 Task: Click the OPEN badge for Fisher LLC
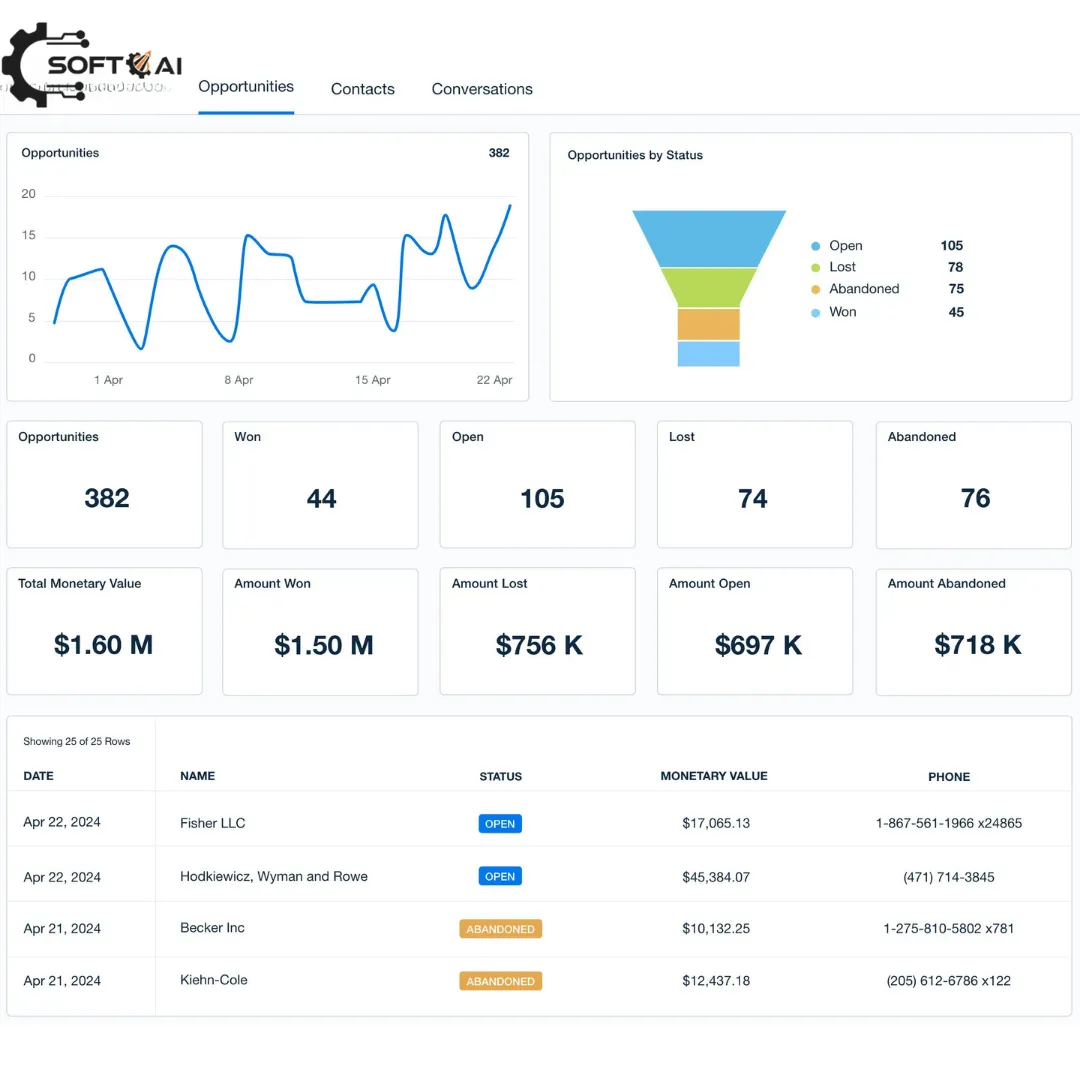coord(500,824)
